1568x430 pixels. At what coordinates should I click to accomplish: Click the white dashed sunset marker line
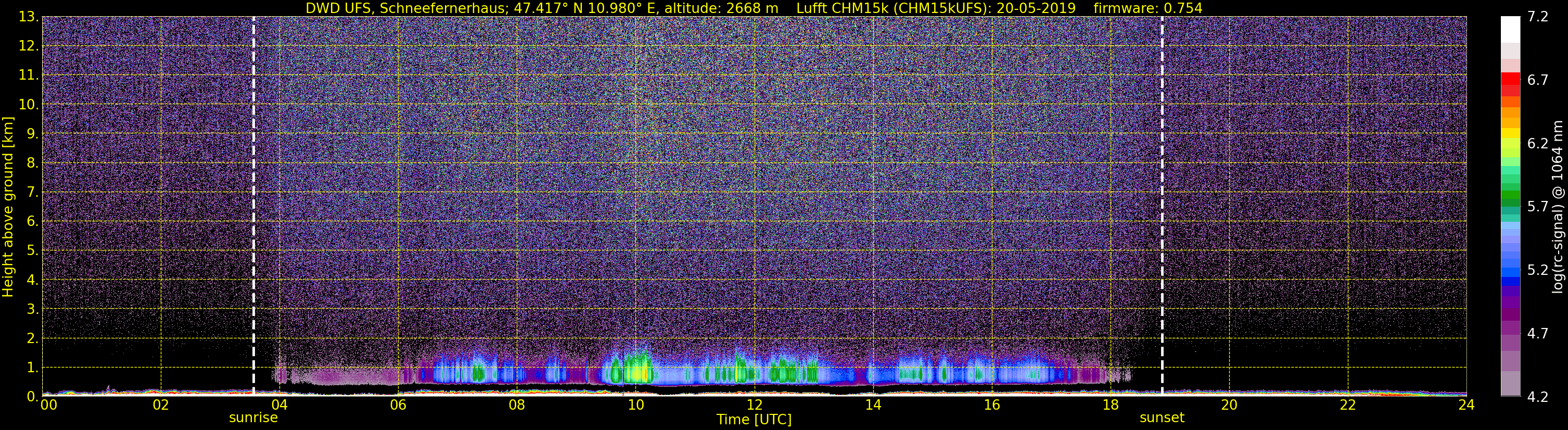point(1162,206)
